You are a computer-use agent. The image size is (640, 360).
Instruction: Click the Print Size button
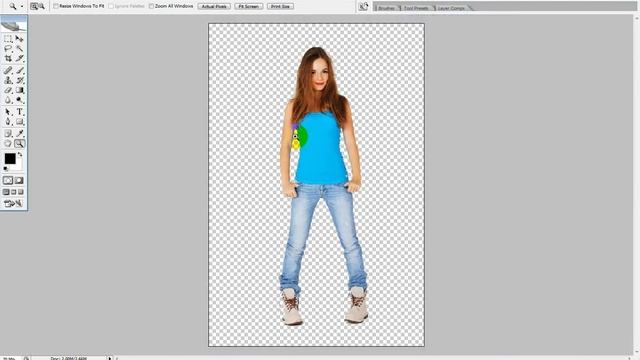(x=280, y=6)
